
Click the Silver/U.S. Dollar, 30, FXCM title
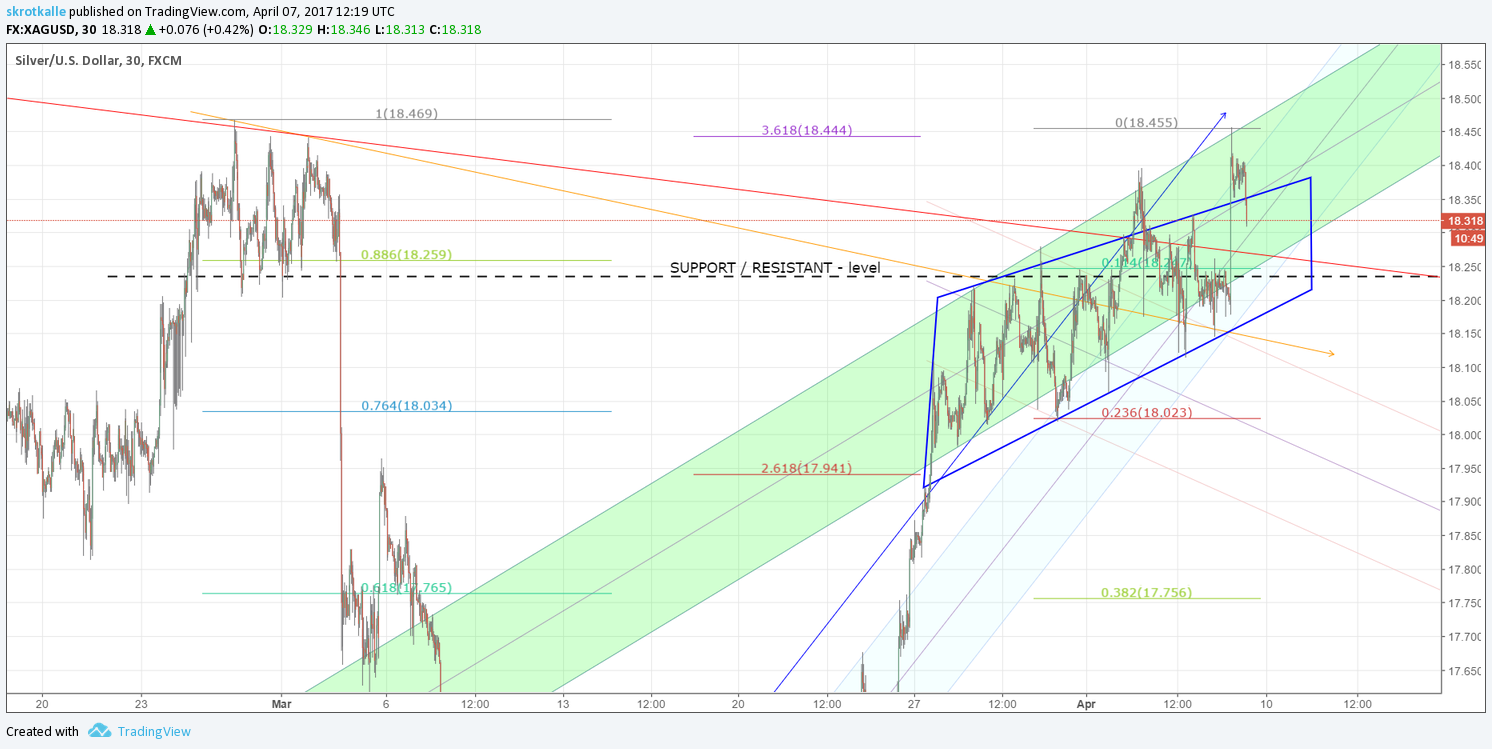tap(99, 61)
